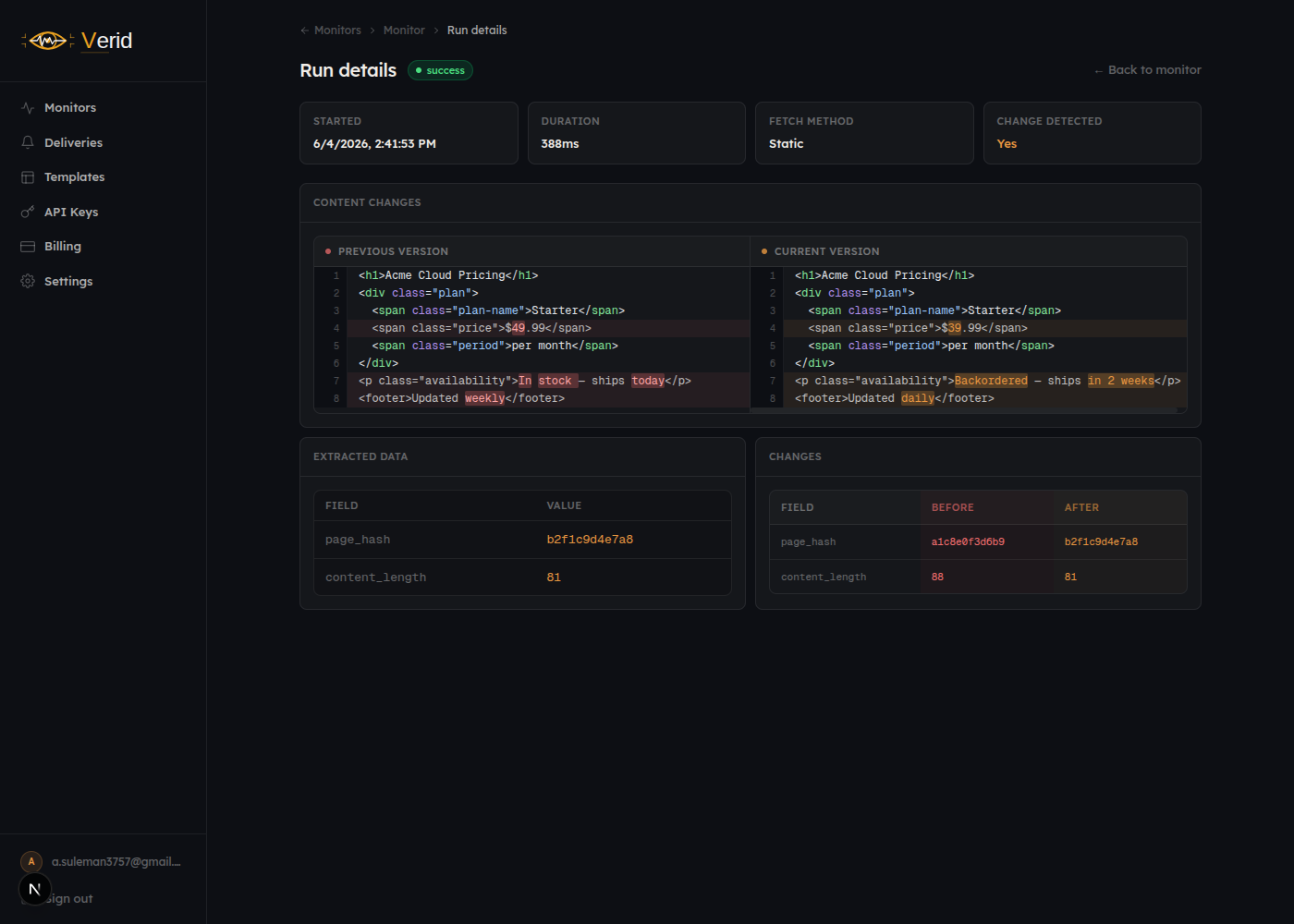Click the content_length field in Extracted Data
Viewport: 1294px width, 924px height.
pos(375,577)
